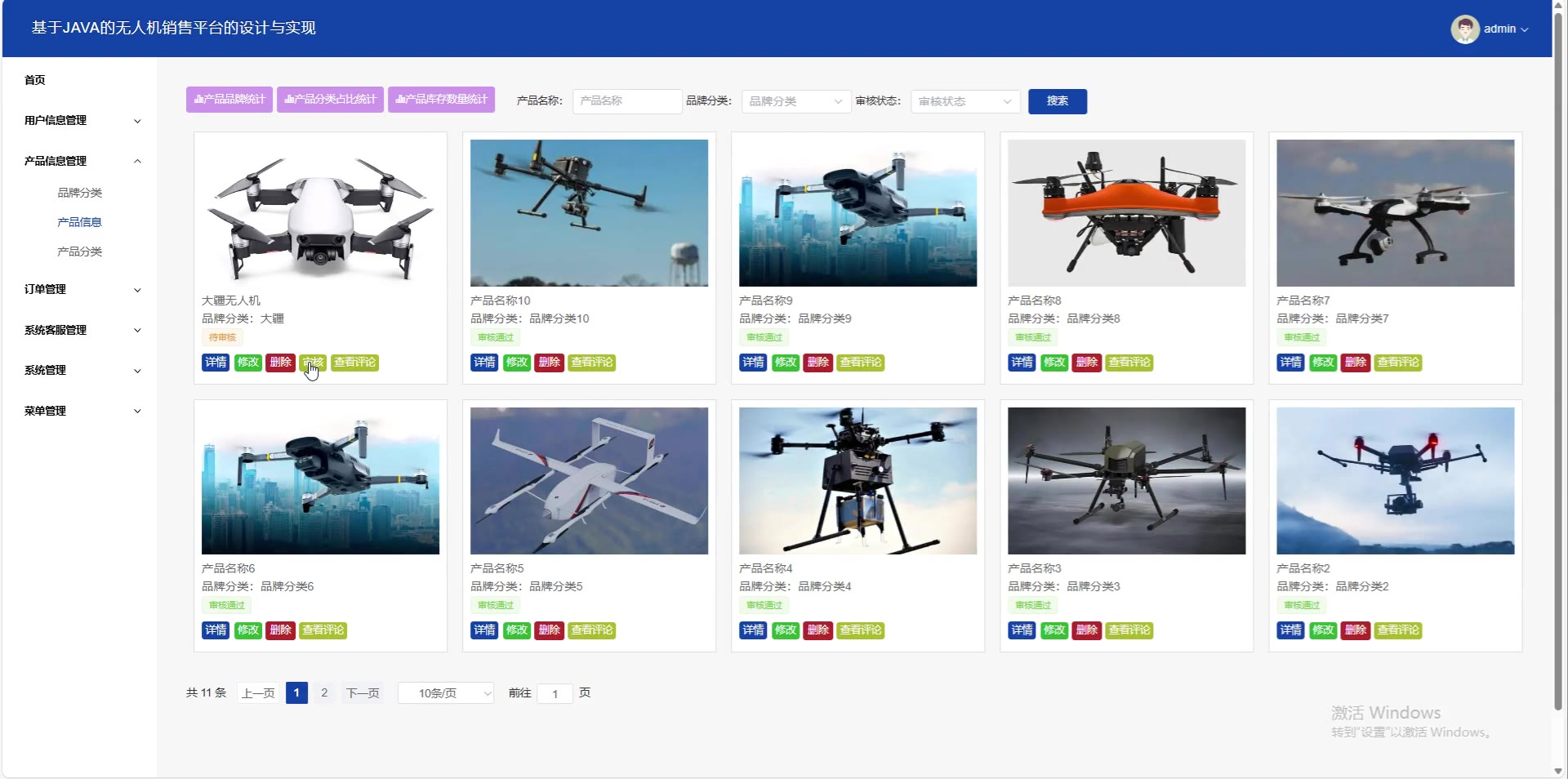Click 查看评论 for 产品名称9
Image resolution: width=1568 pixels, height=779 pixels.
click(x=861, y=363)
